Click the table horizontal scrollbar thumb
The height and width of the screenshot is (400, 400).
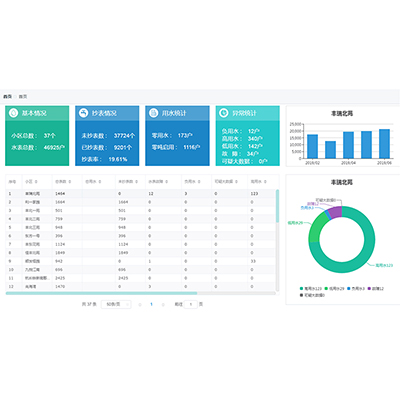tap(101, 293)
